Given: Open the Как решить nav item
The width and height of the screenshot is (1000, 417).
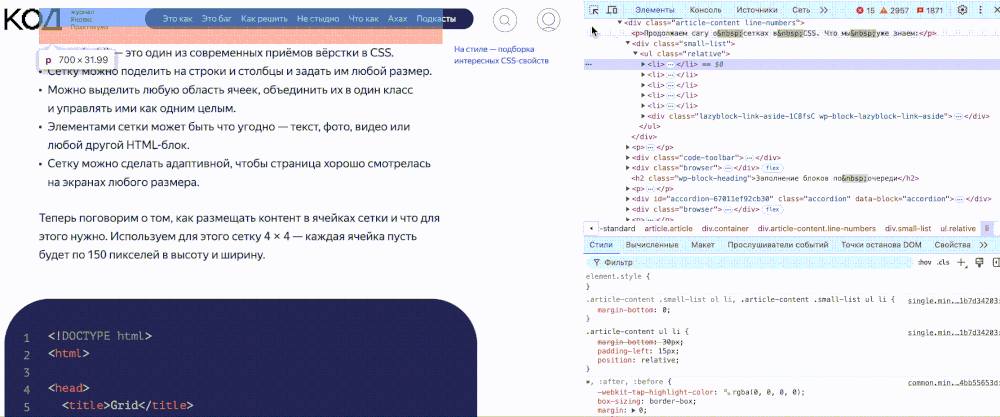Looking at the screenshot, I should click(x=264, y=19).
